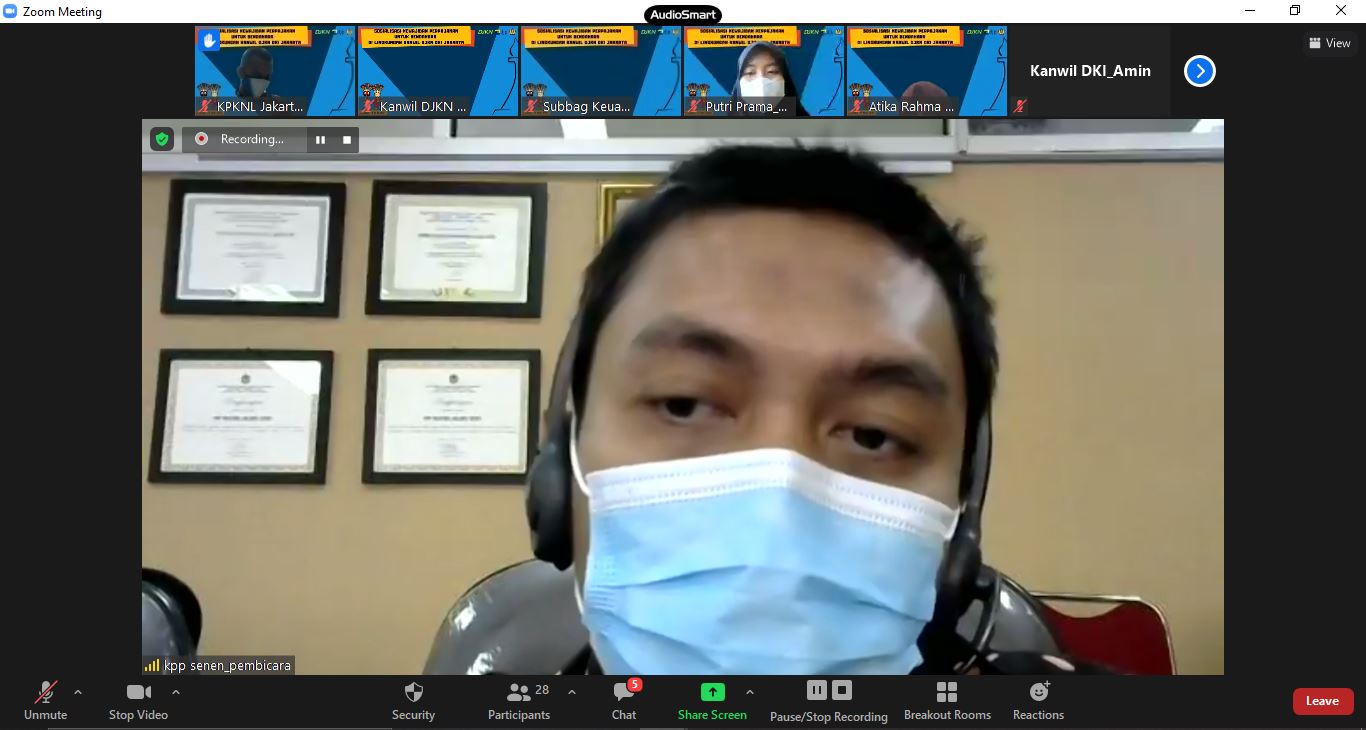The width and height of the screenshot is (1366, 730).
Task: Expand video options arrow beside Stop Video
Action: coord(176,692)
